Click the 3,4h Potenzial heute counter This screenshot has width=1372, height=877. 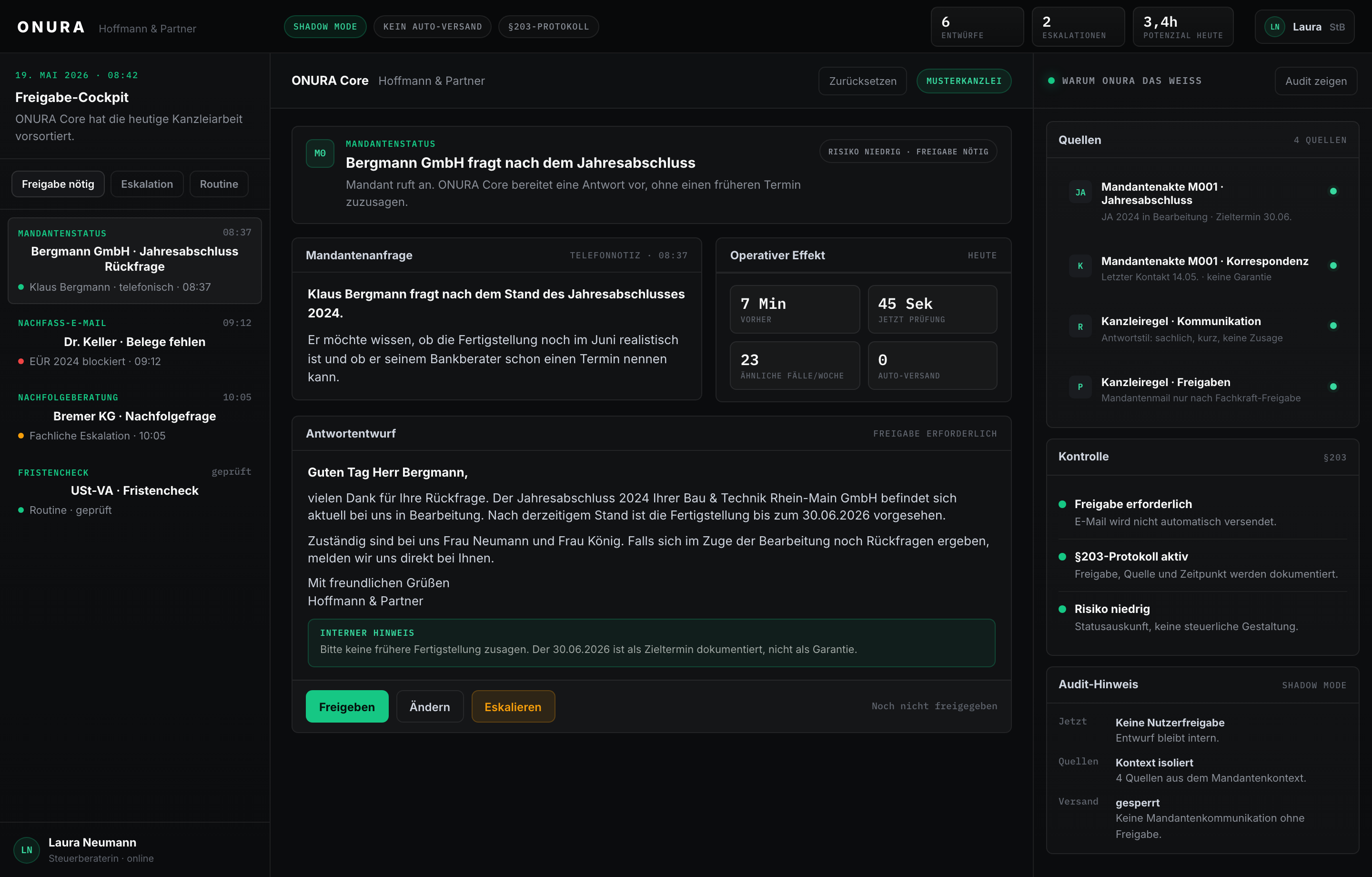click(x=1183, y=27)
